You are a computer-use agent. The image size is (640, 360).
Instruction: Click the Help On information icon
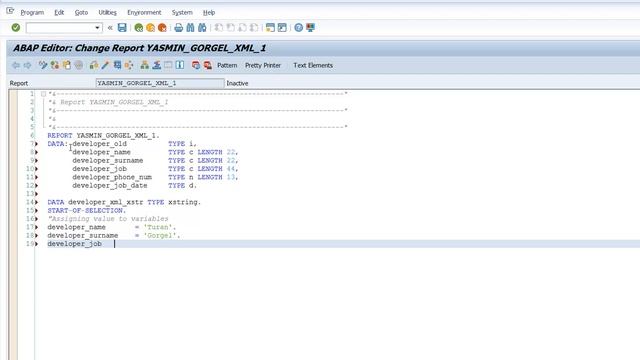(x=180, y=65)
